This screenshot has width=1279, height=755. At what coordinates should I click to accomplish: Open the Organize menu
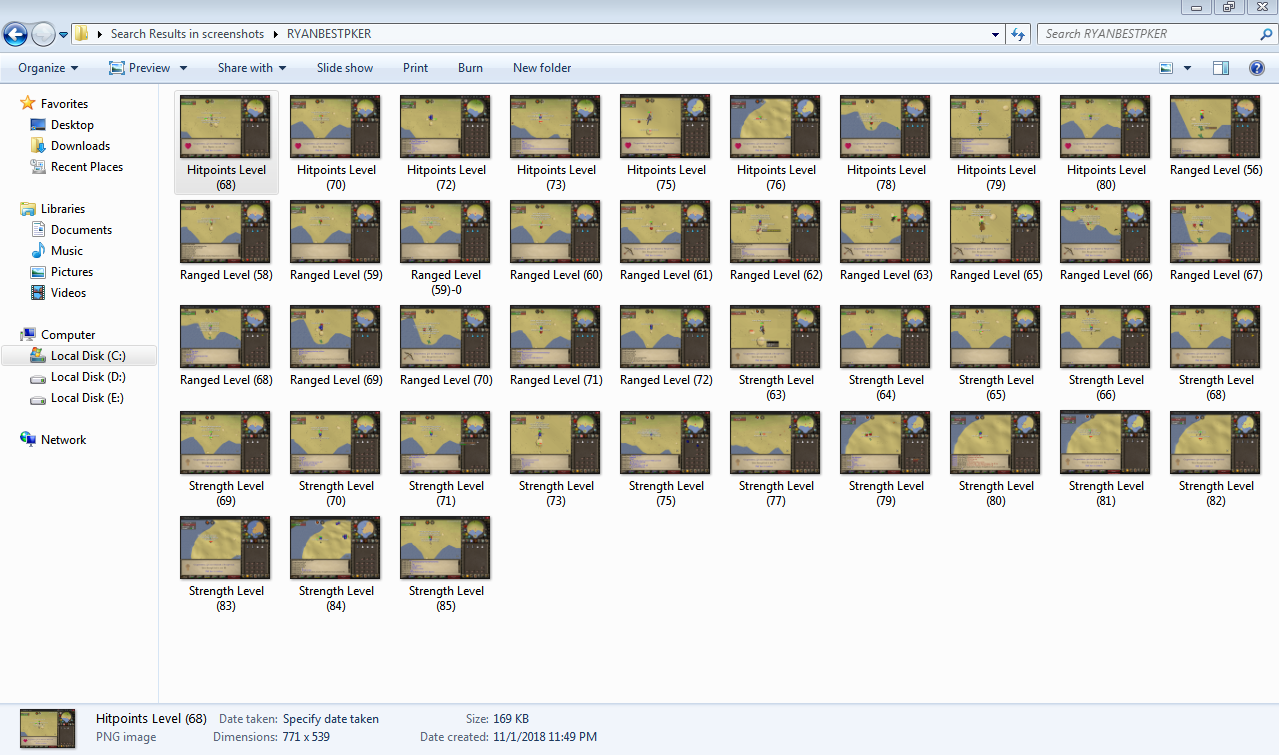[x=48, y=68]
